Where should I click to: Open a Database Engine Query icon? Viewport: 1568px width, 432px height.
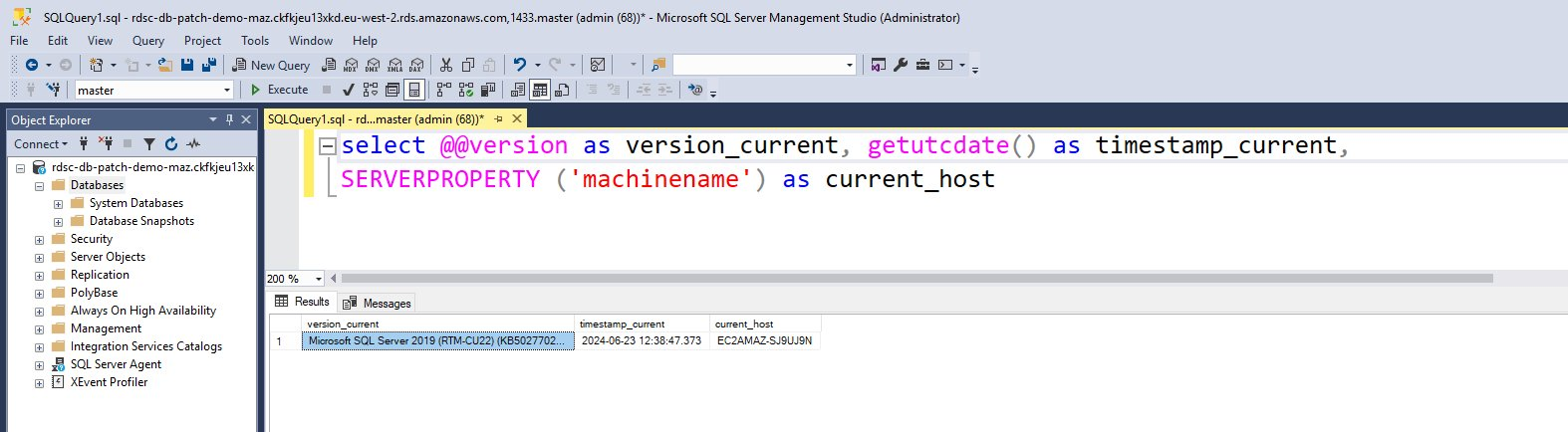click(x=329, y=65)
